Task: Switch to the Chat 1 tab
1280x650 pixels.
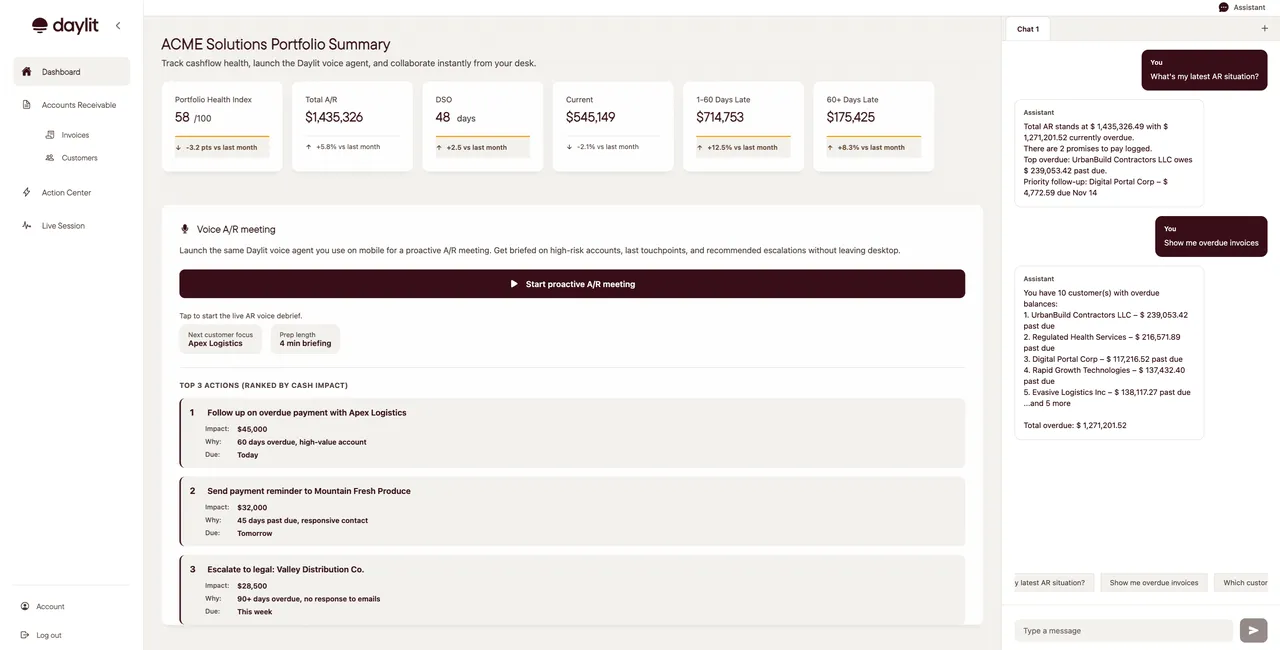Action: coord(1028,29)
